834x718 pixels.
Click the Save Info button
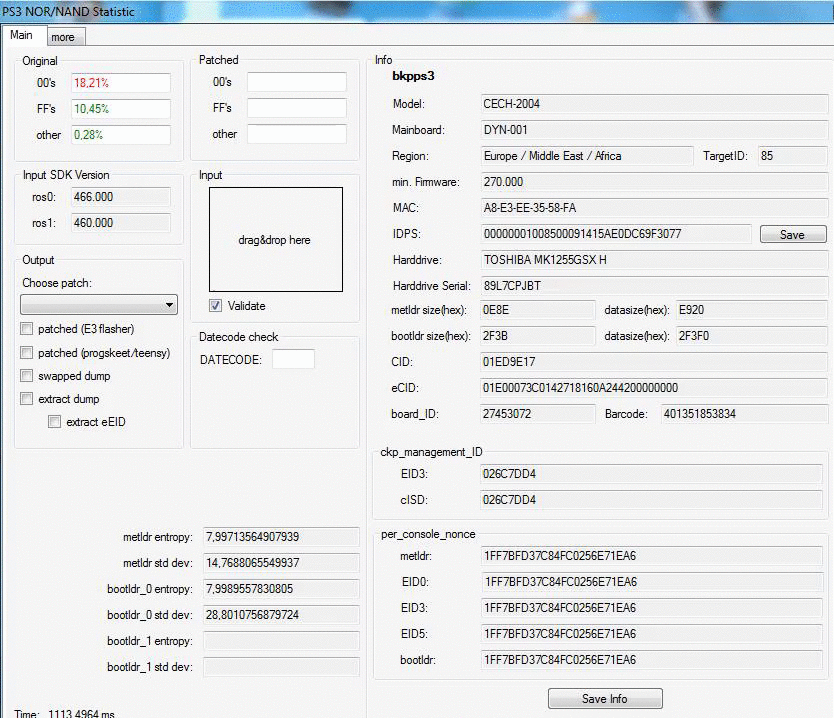click(605, 698)
